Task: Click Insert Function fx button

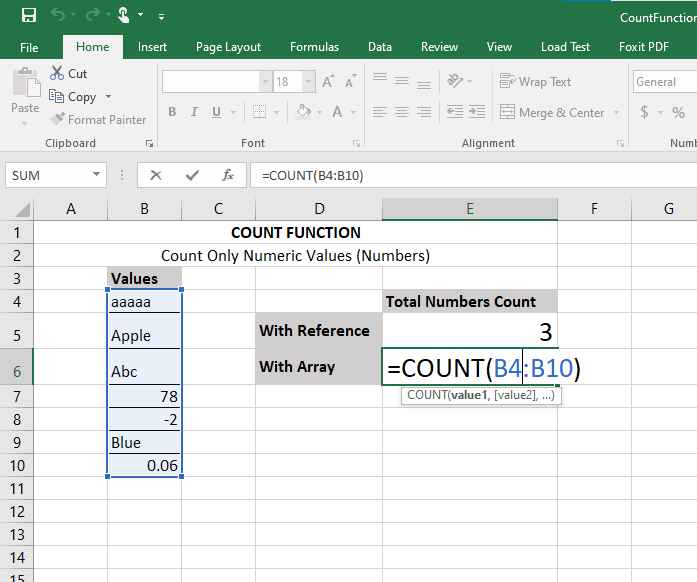Action: [x=228, y=175]
